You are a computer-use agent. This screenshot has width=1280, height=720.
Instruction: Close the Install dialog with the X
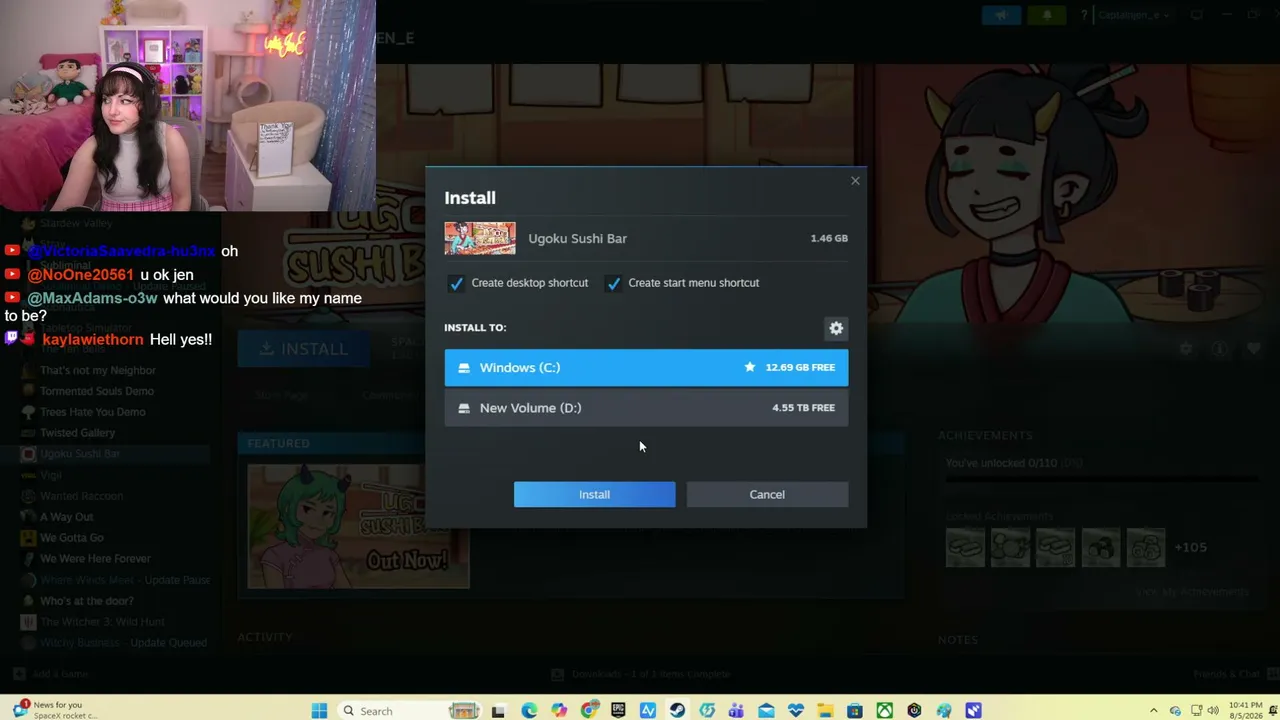coord(855,181)
